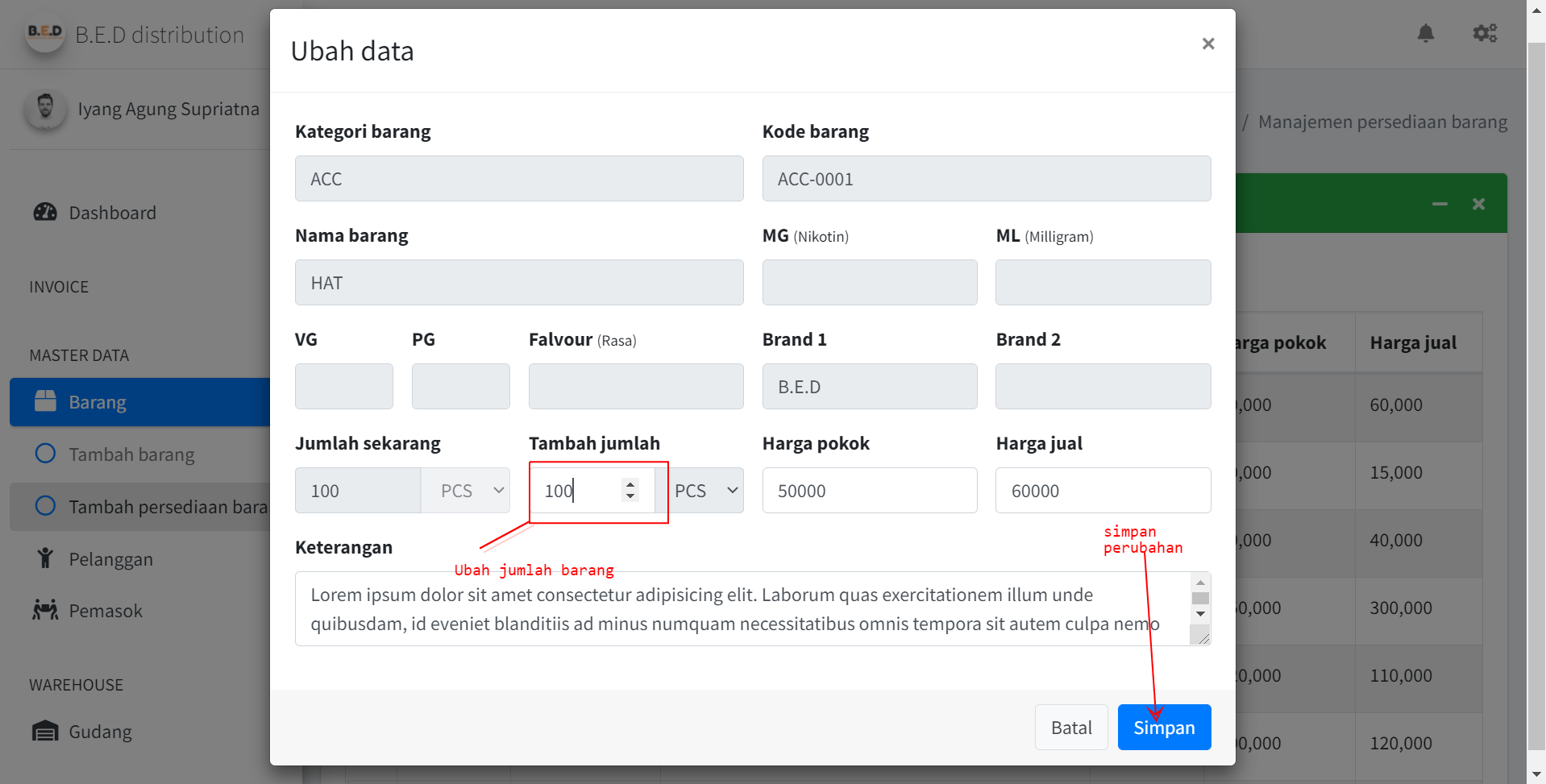Click the Batal button
Viewport: 1546px width, 784px height.
[x=1071, y=727]
